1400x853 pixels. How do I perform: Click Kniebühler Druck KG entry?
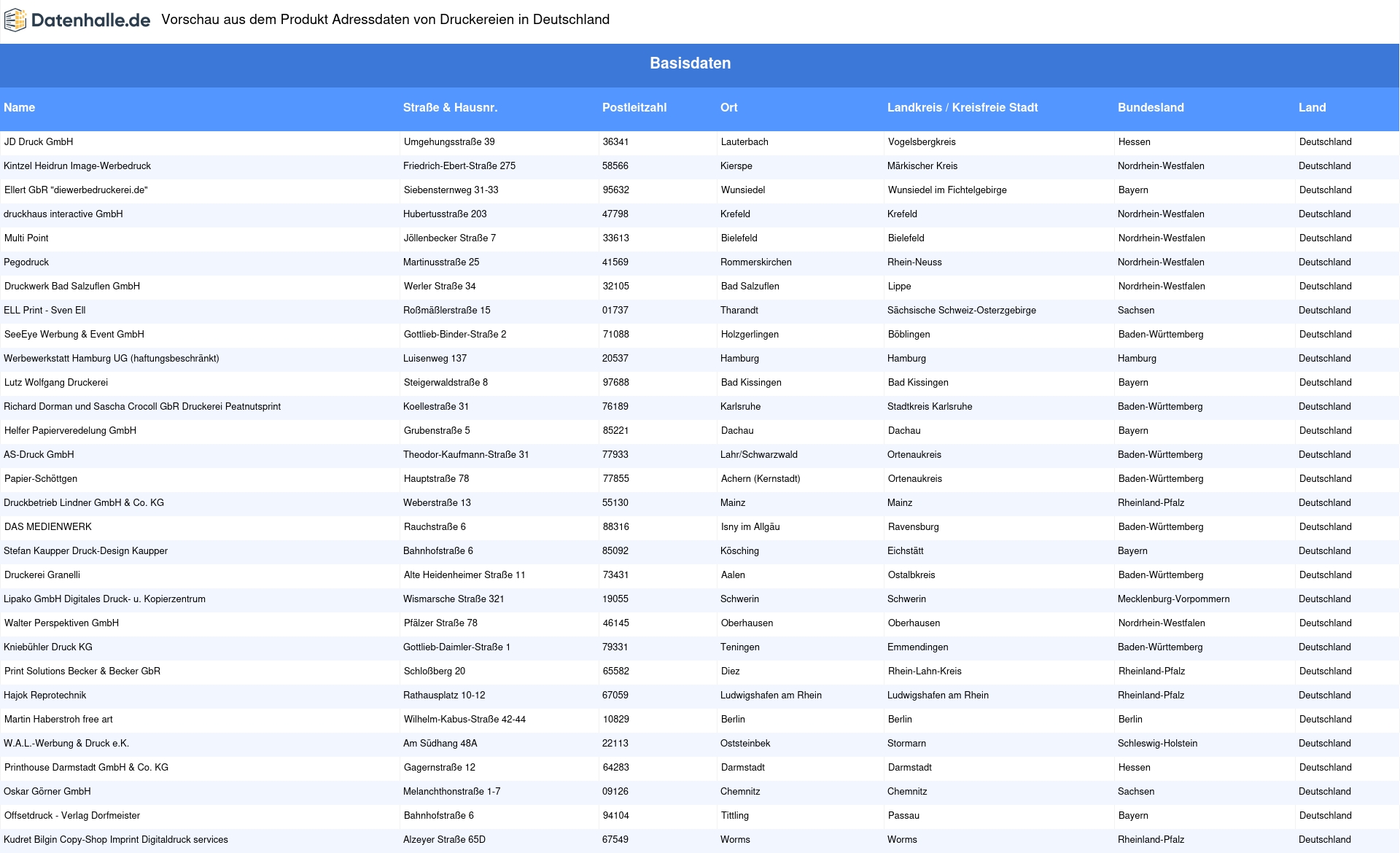(48, 647)
